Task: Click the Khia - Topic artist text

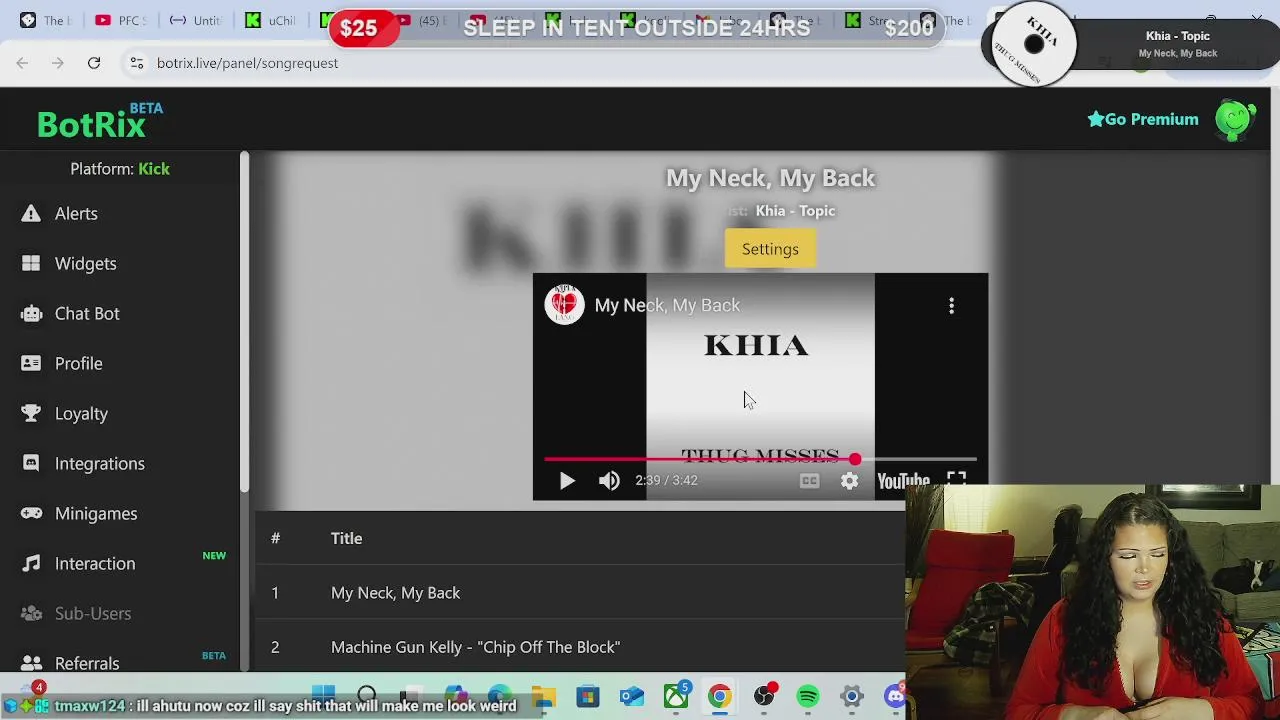Action: 795,211
